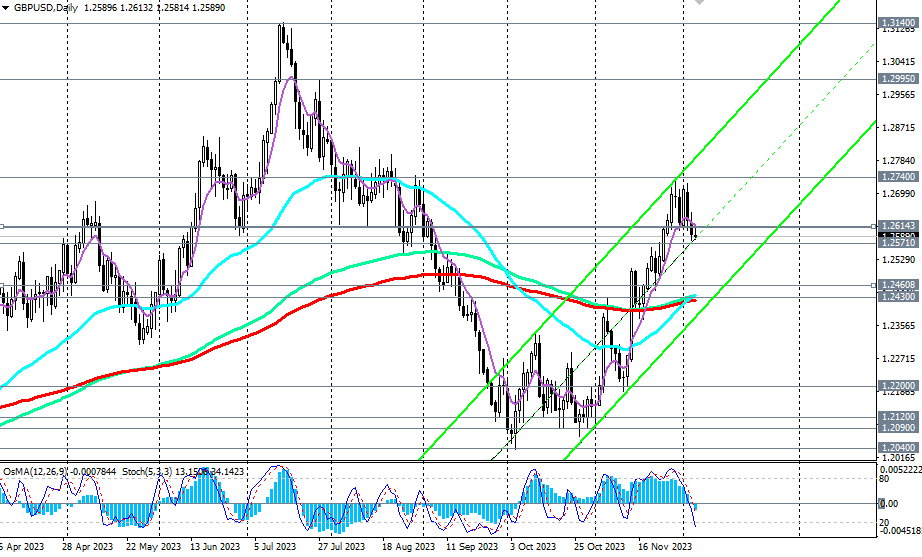The width and height of the screenshot is (922, 557).
Task: Click the 1.20400 price level label
Action: point(898,448)
